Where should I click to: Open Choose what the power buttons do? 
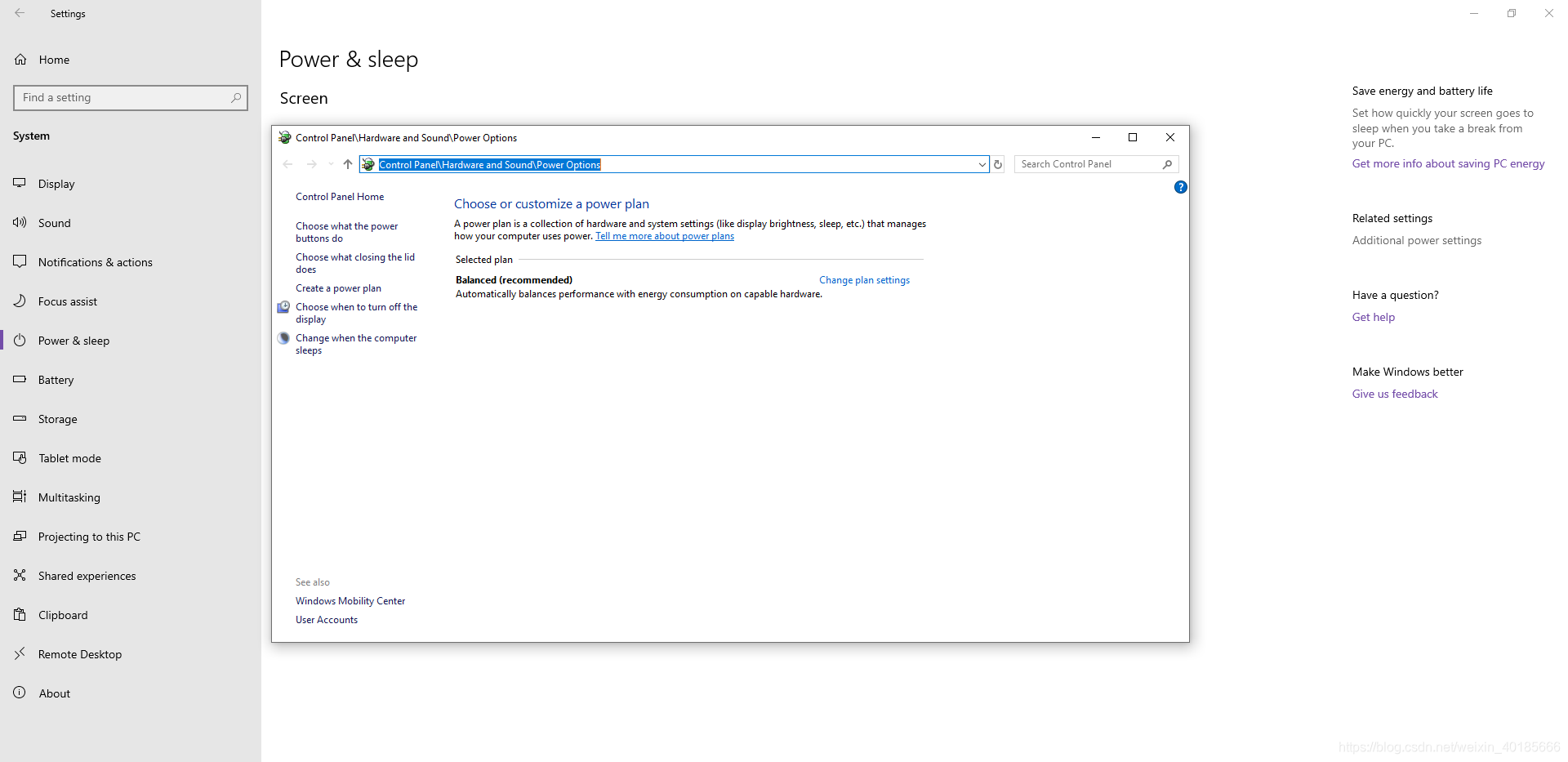pyautogui.click(x=347, y=232)
